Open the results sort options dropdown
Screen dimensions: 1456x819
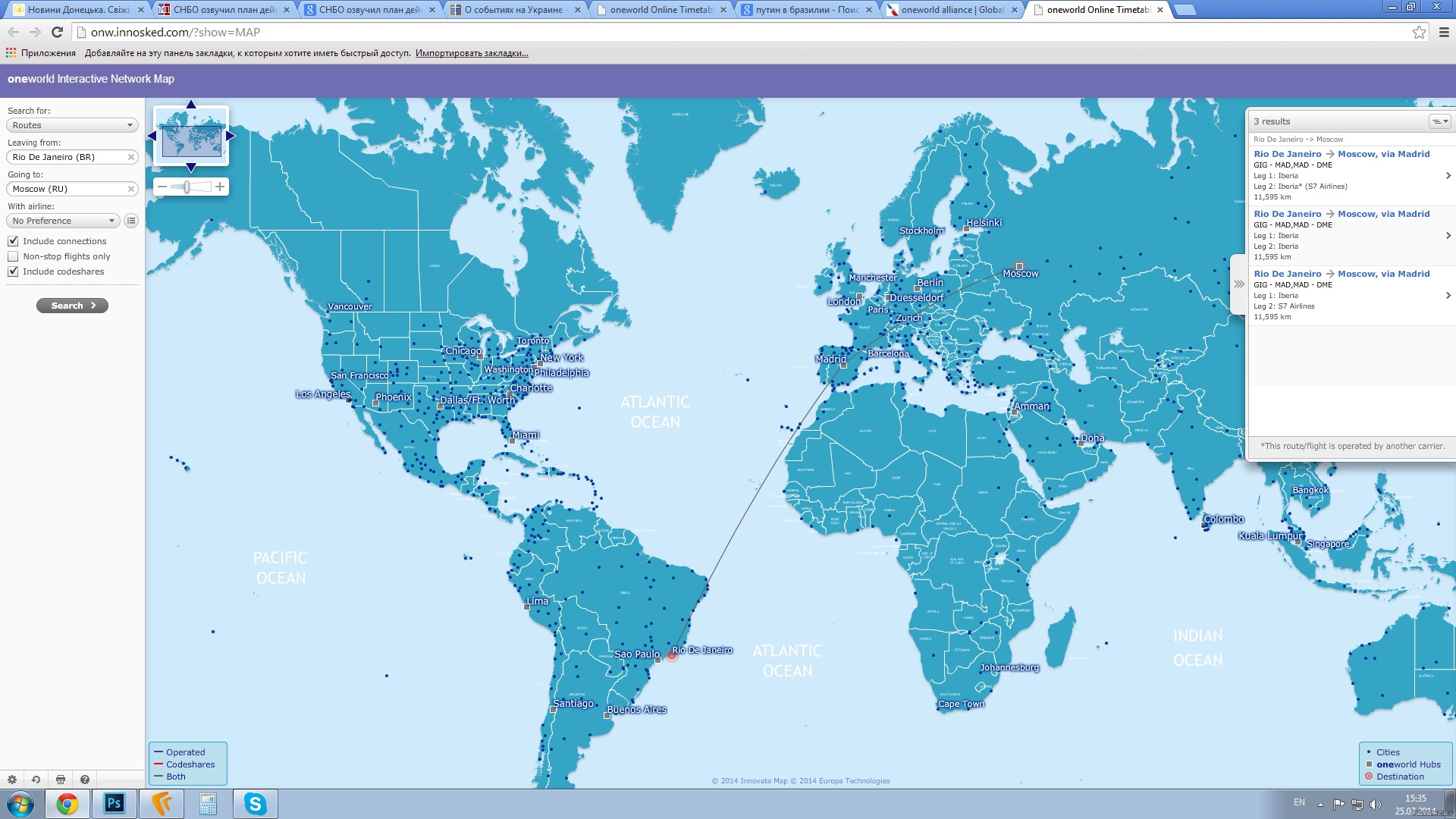[x=1439, y=121]
